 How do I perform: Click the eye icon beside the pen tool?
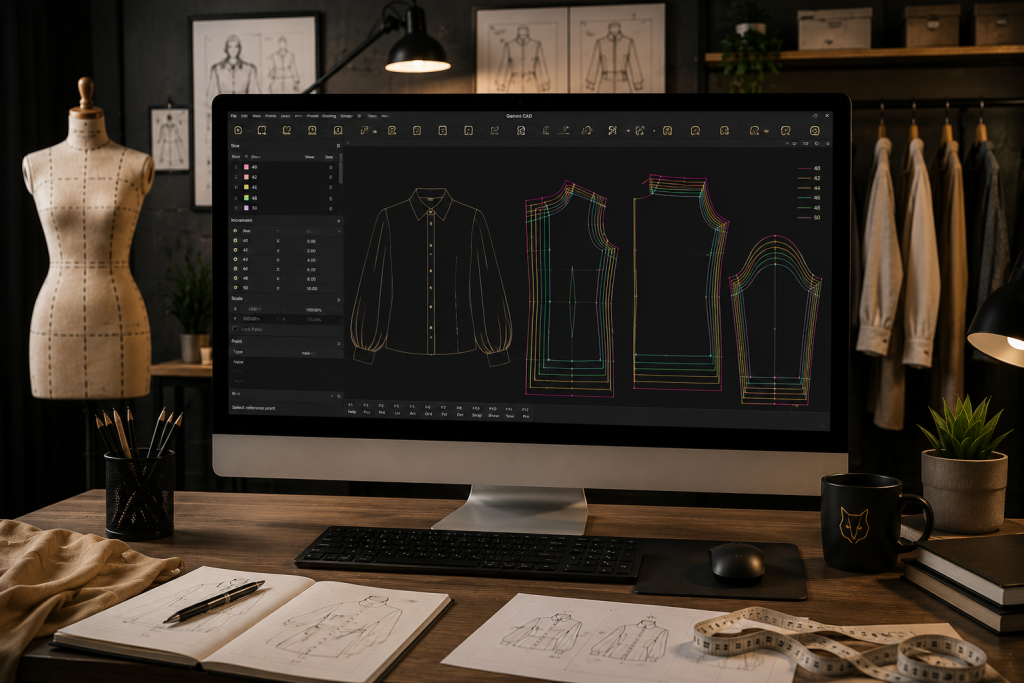(375, 131)
